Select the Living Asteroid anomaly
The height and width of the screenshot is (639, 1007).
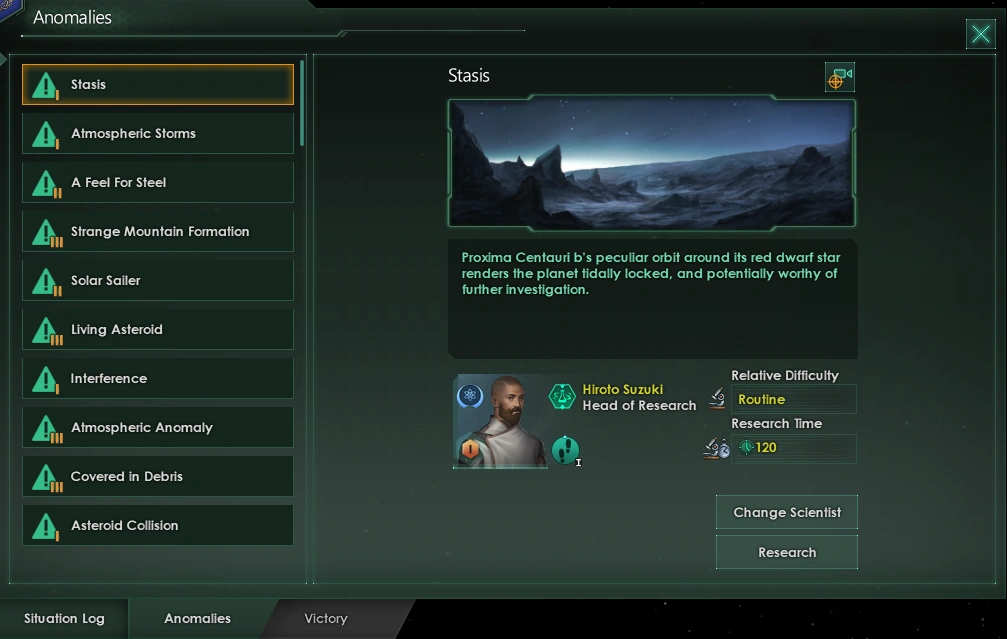click(158, 329)
